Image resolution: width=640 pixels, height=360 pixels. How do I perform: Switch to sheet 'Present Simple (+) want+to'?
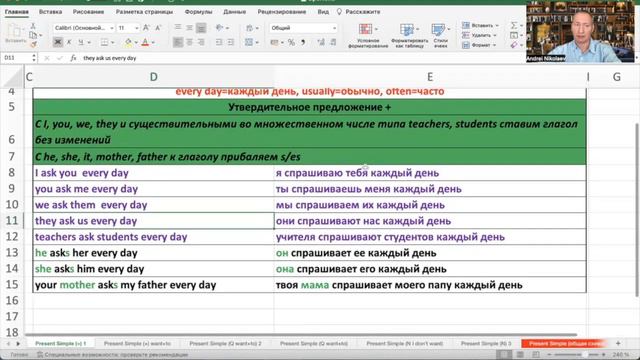point(137,344)
